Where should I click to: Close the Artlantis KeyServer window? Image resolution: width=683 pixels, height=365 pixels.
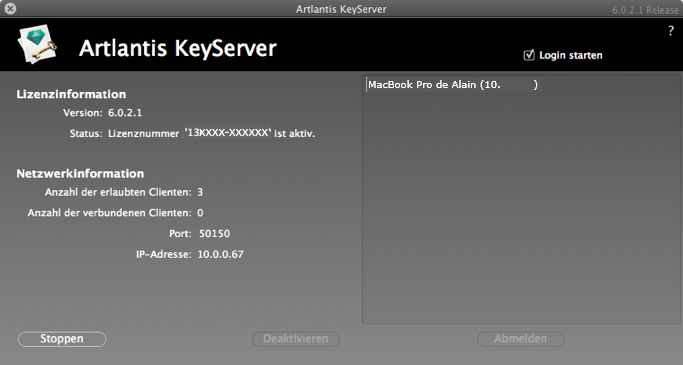click(10, 8)
